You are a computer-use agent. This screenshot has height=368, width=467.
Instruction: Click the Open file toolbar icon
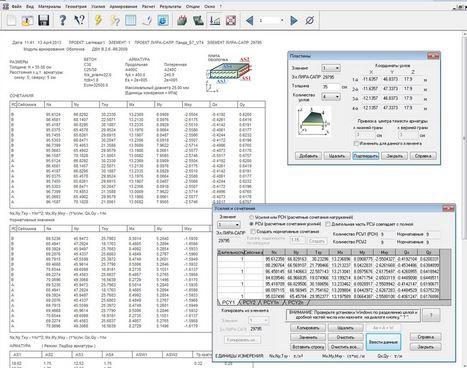pos(27,20)
